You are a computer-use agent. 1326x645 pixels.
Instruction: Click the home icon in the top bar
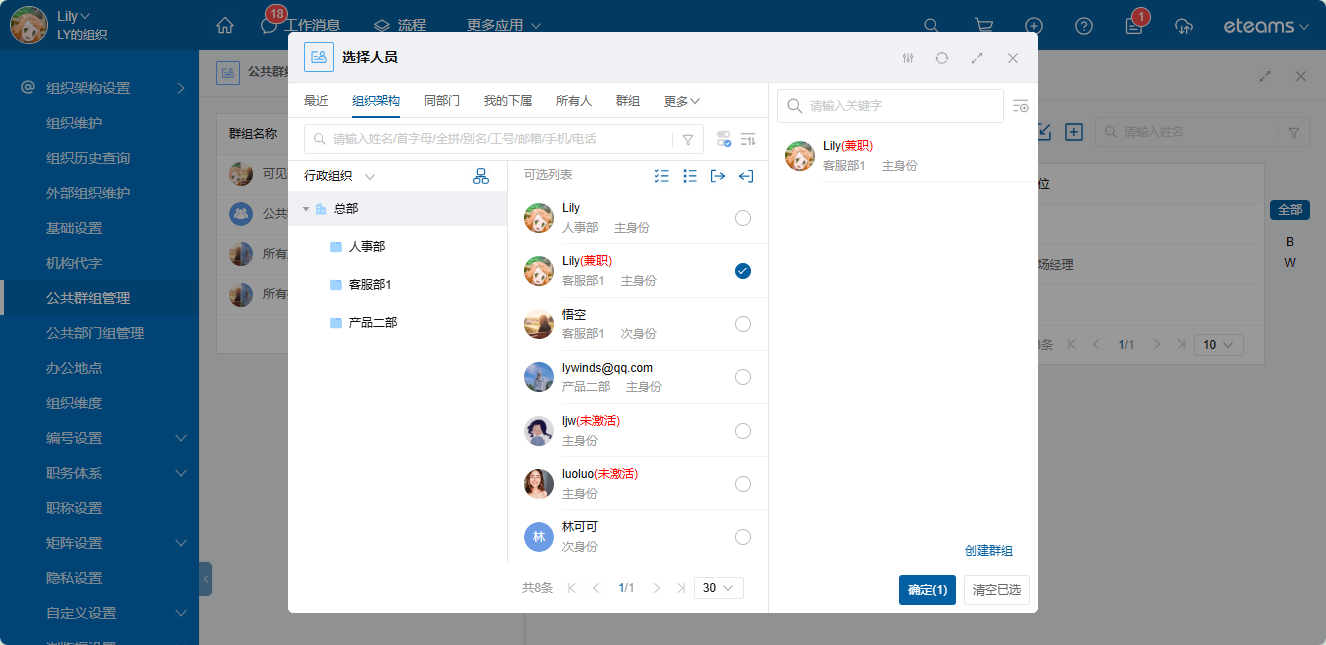pos(225,26)
